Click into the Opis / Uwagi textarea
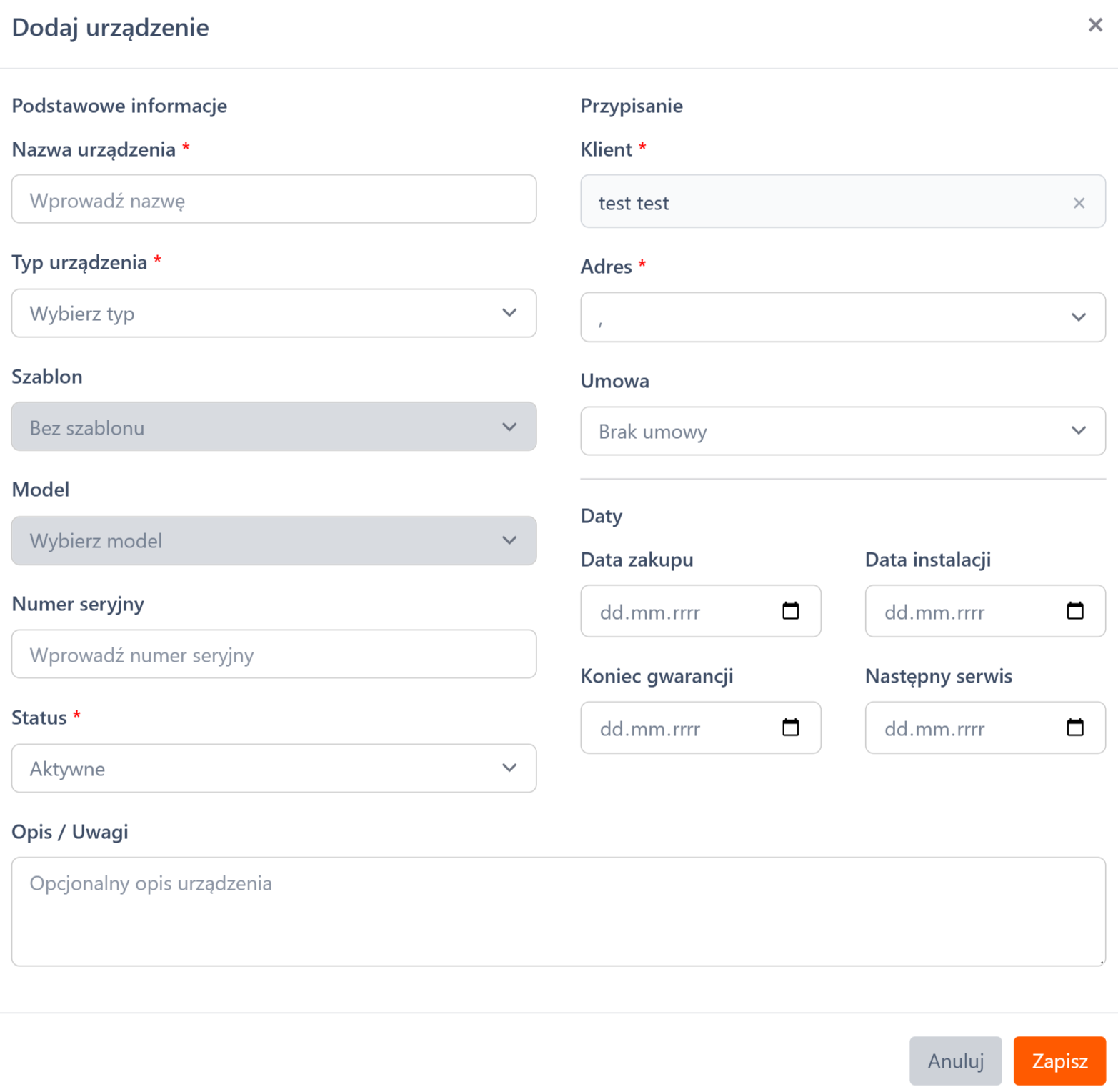Viewport: 1118px width, 1092px height. (x=559, y=912)
